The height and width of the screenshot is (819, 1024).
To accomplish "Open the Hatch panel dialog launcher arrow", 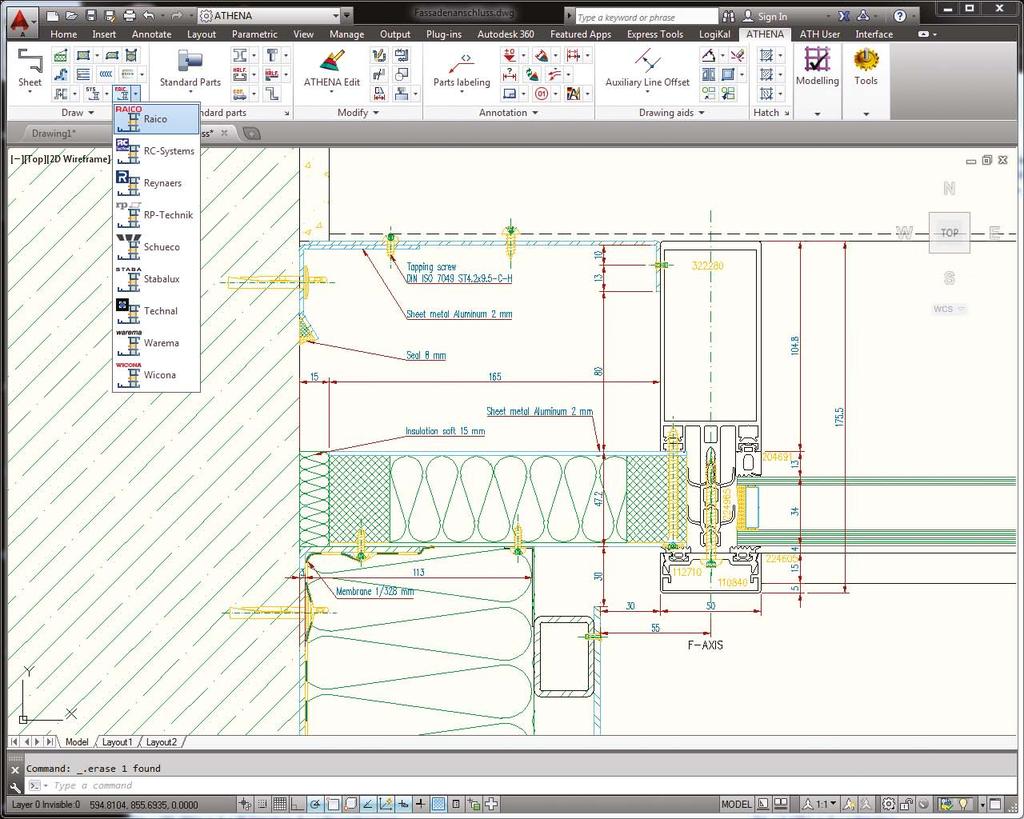I will pyautogui.click(x=786, y=113).
